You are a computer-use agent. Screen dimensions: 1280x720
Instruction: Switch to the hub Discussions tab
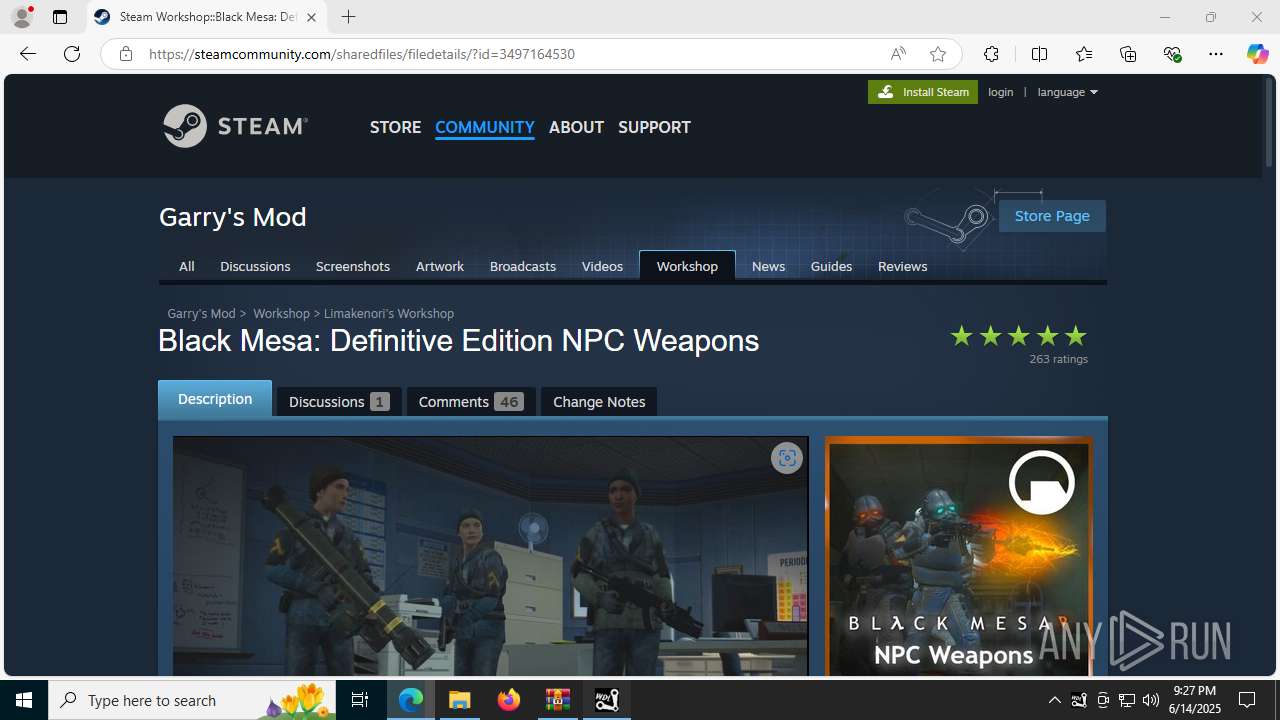click(255, 266)
